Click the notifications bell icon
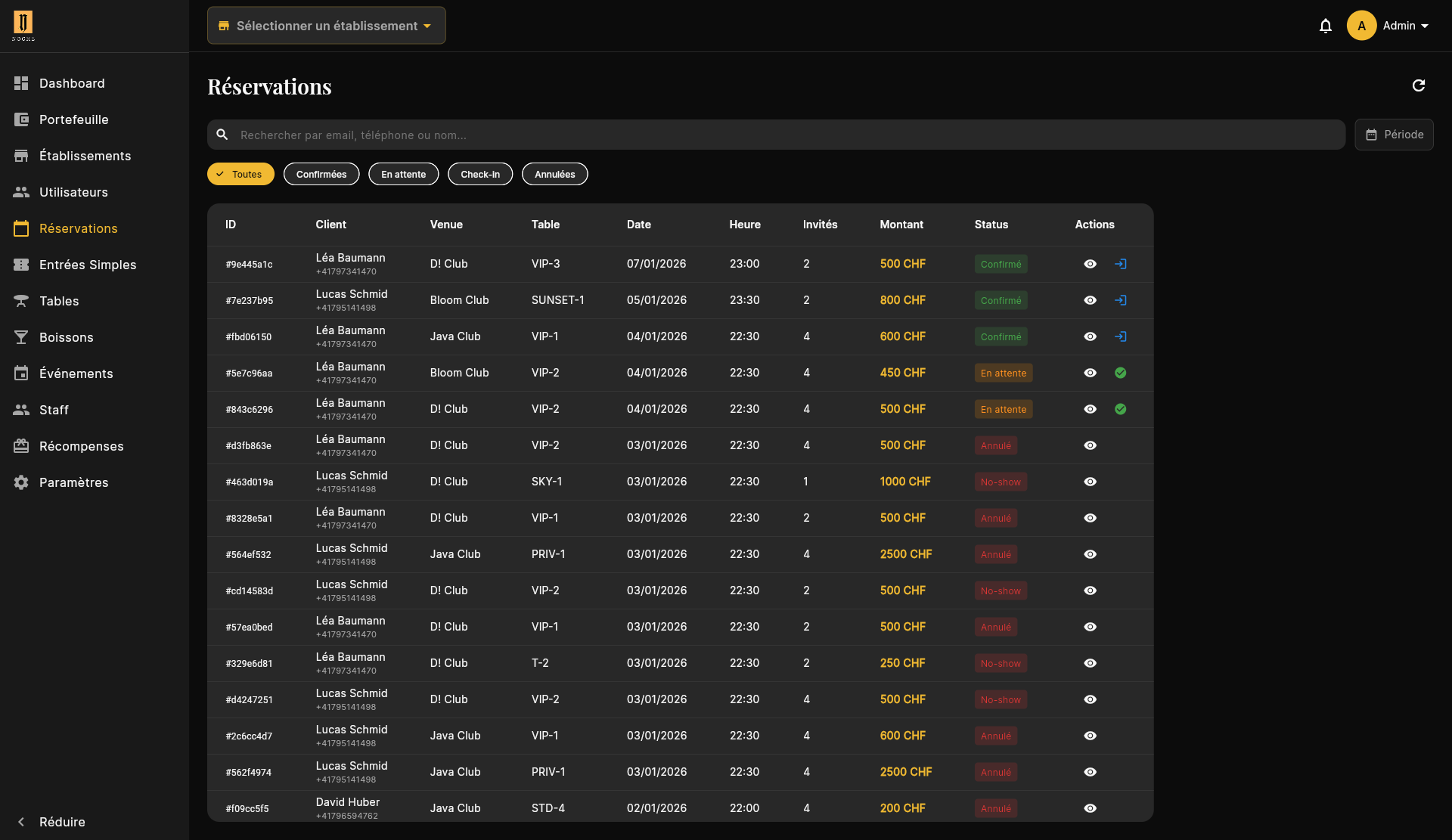Screen dimensions: 1452x840 [1325, 26]
